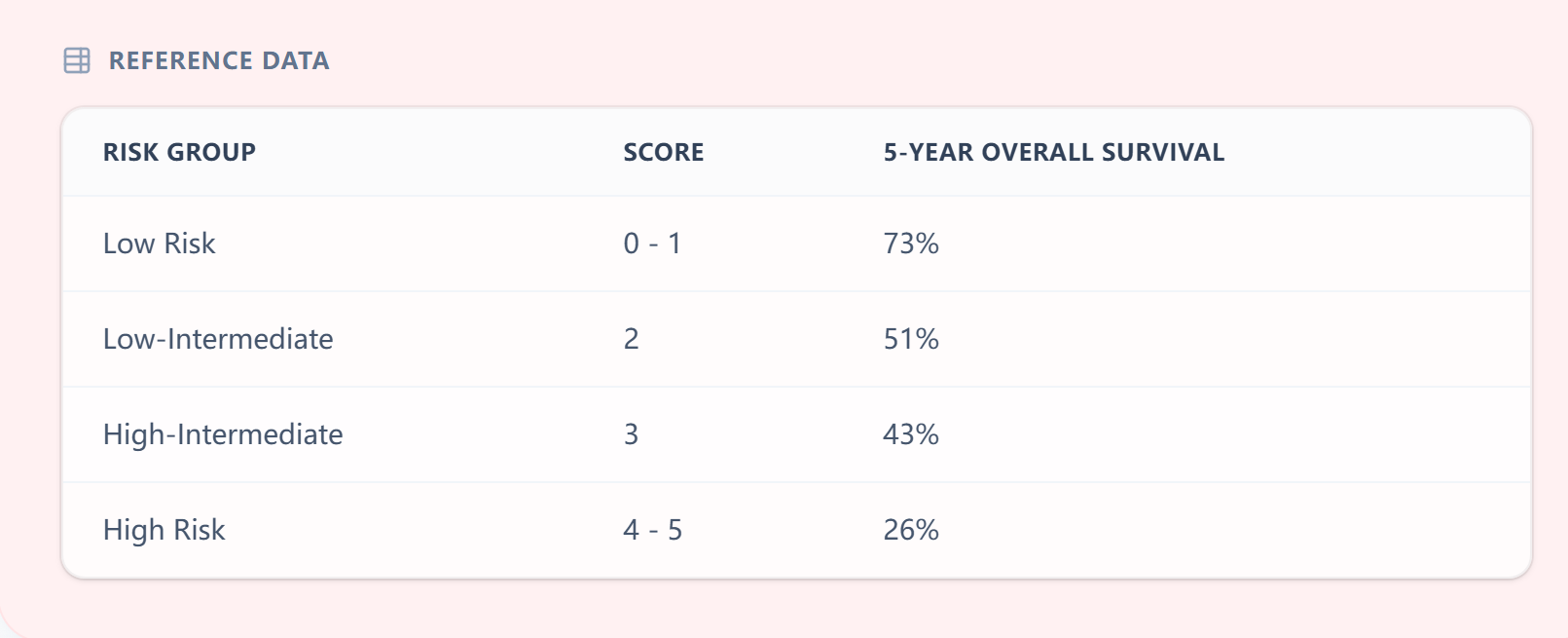Select the Low Risk group cell
Screen dimensions: 1568x638
160,244
